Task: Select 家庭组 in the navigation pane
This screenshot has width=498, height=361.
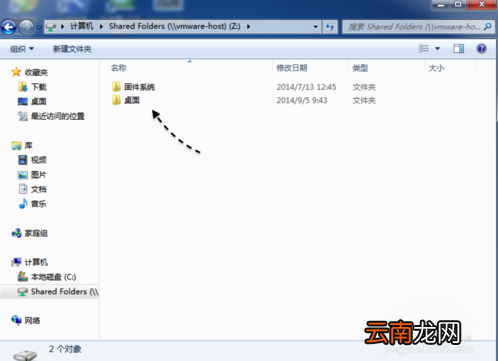Action: (36, 233)
